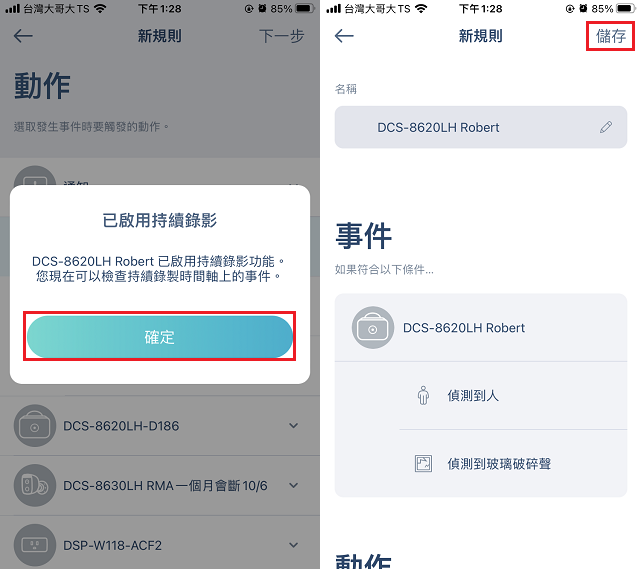Screen dimensions: 640x569
Task: Tap the glass break detection icon
Action: (423, 464)
